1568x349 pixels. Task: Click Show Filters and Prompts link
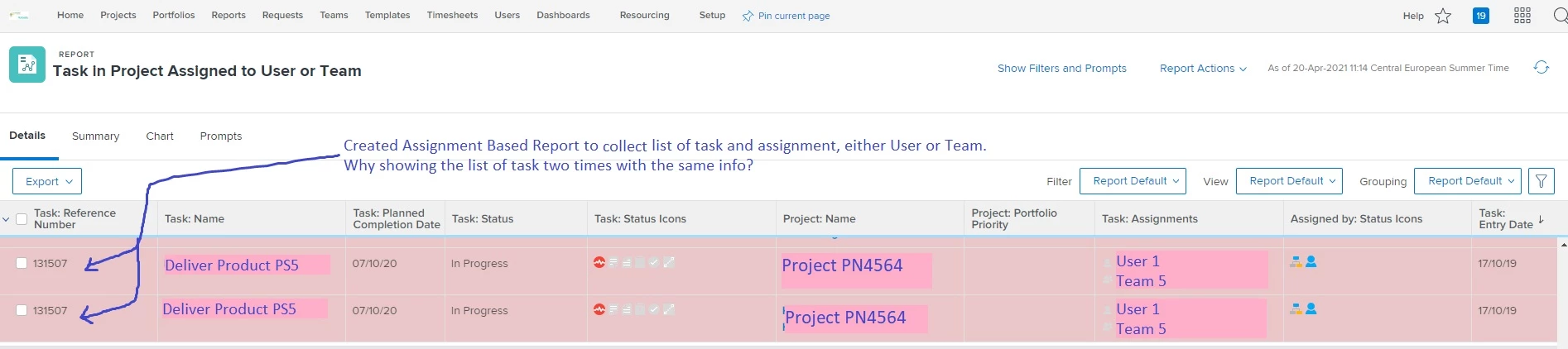(x=1061, y=68)
